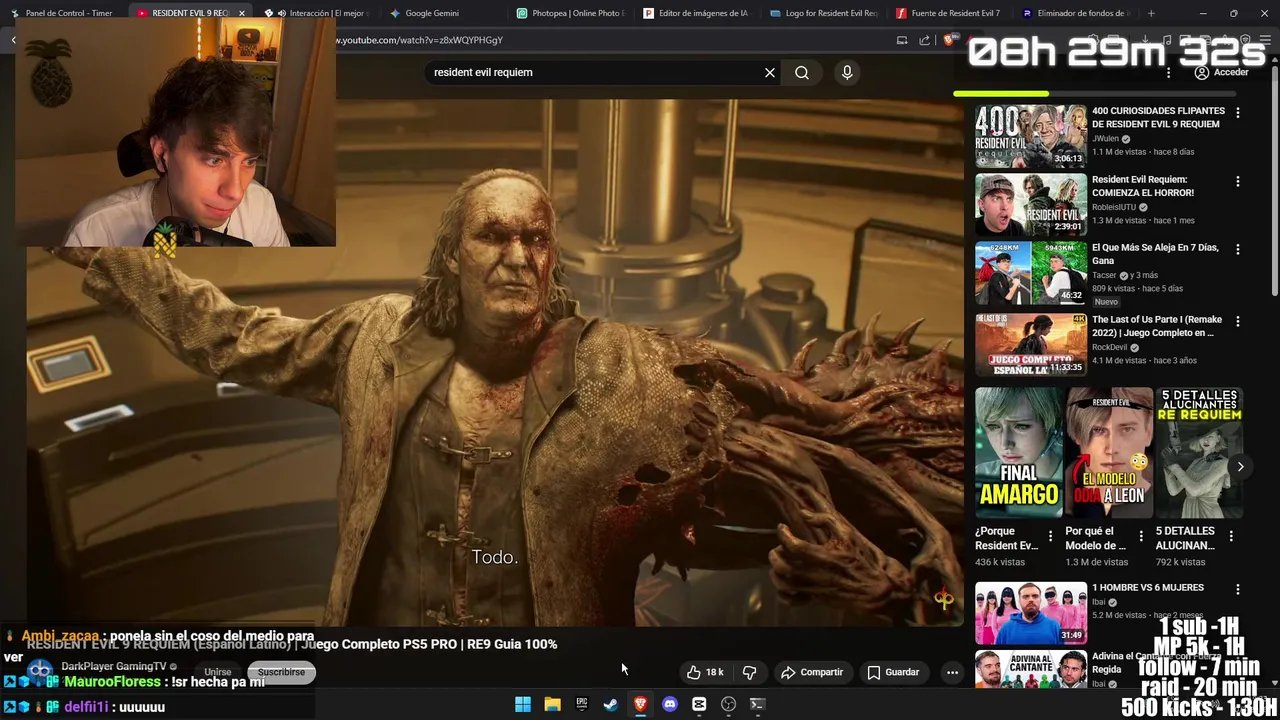Click Acceder sign-in button
The height and width of the screenshot is (720, 1280).
pos(1222,72)
